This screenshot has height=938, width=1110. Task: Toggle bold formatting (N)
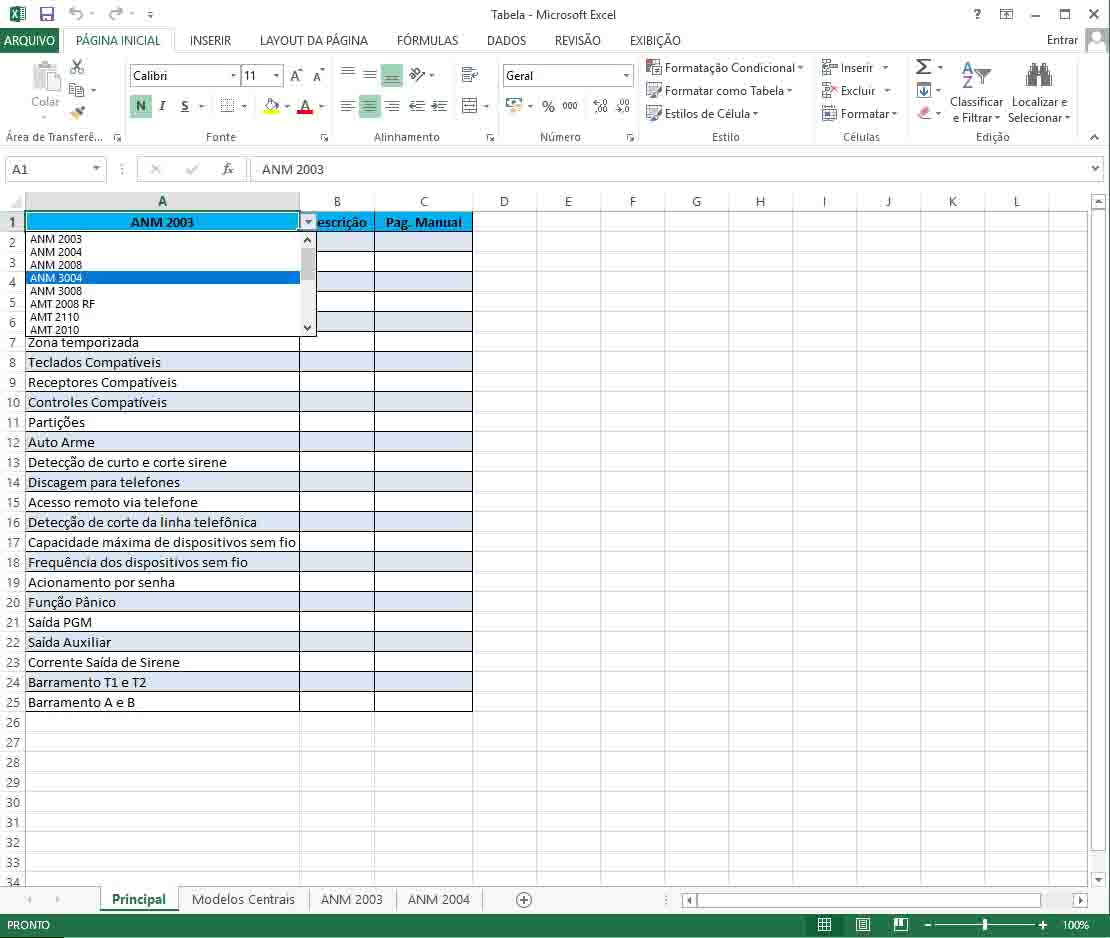[141, 106]
